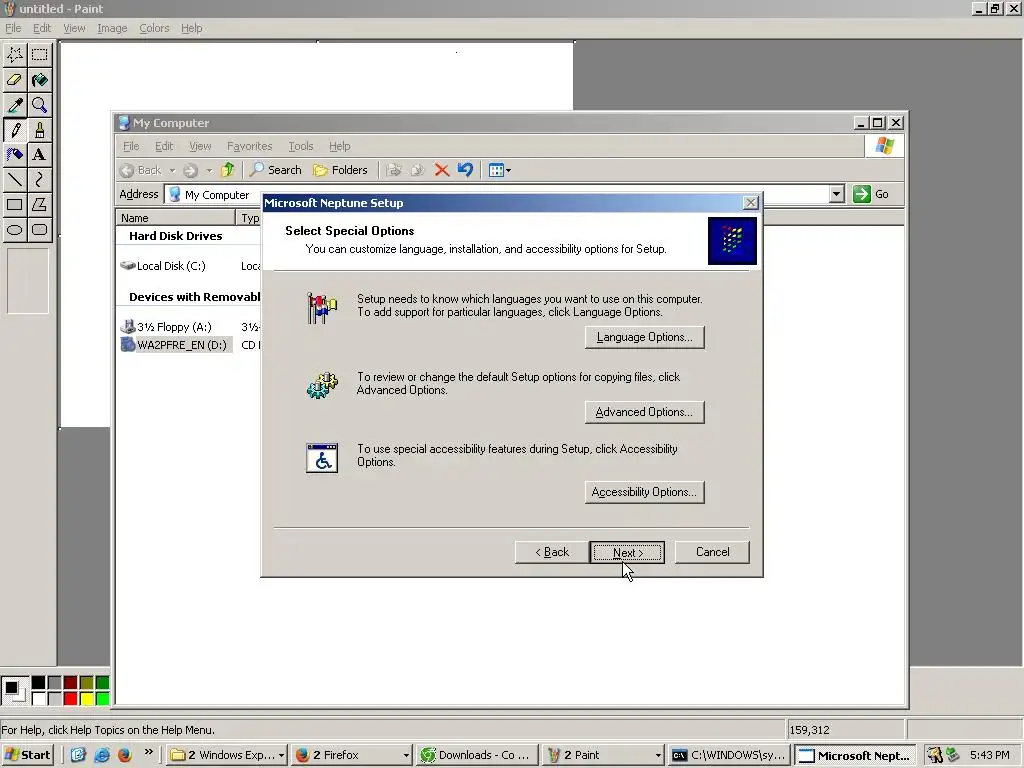Click the Forward arrow in My Computer toolbar
Screen dimensions: 1024x768
190,170
